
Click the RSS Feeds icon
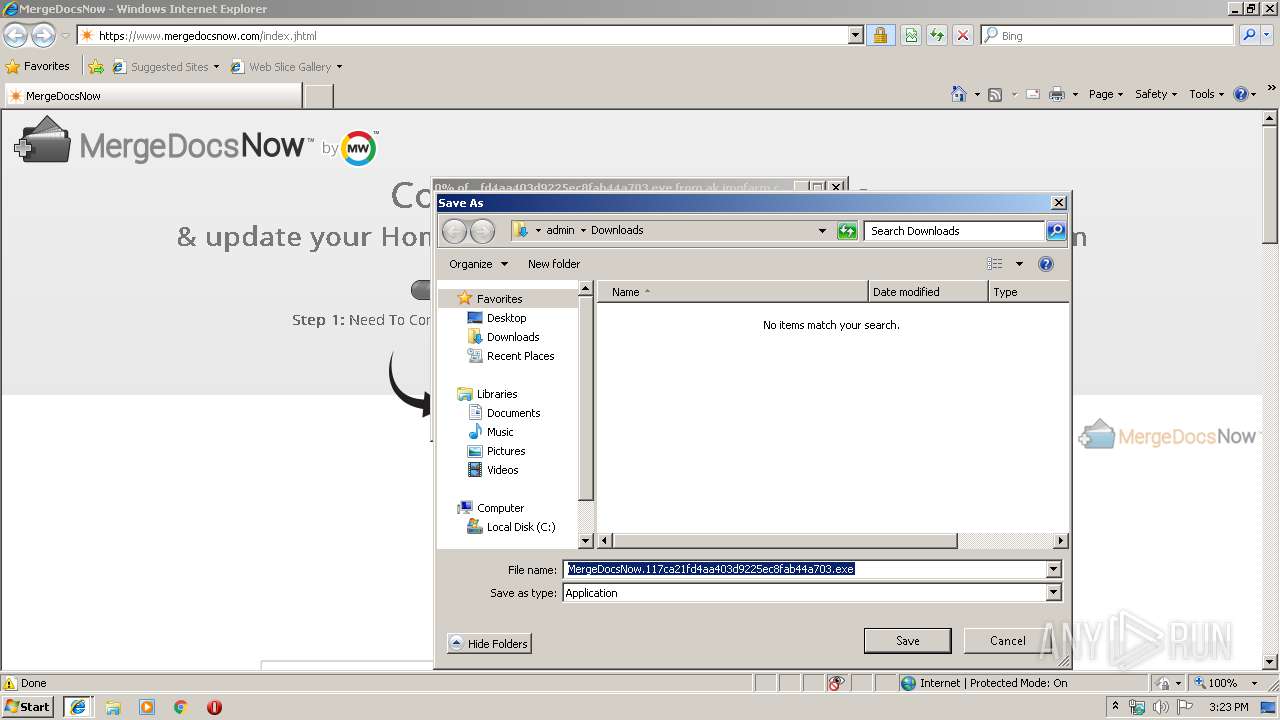point(995,94)
